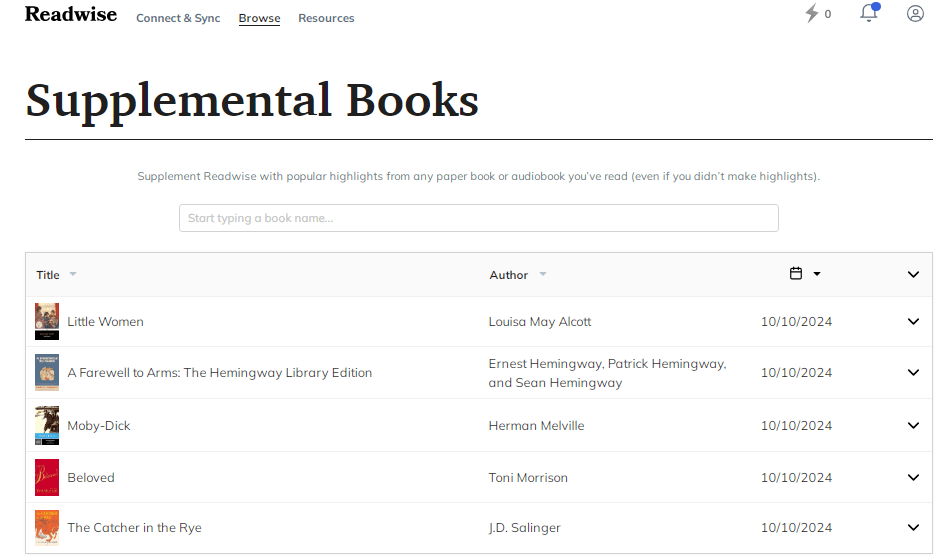Select The Catcher in the Rye title
Viewport: 952px width, 560px height.
click(134, 527)
